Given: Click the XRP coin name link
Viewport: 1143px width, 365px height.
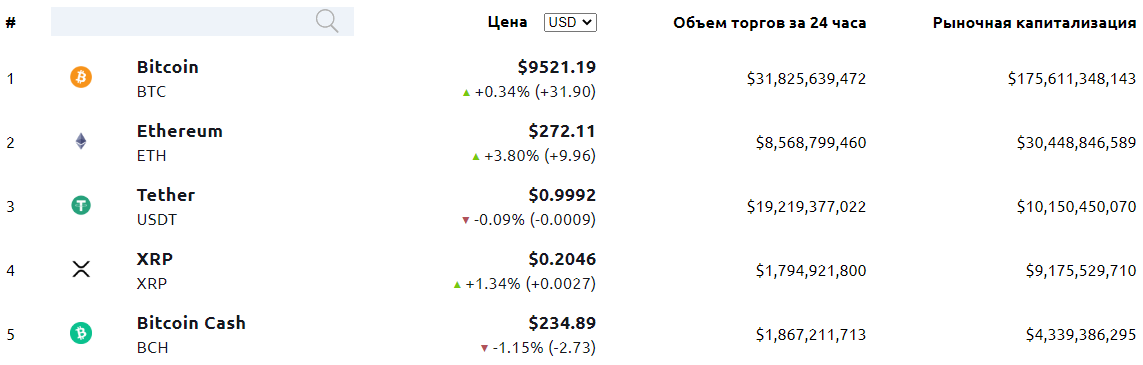Looking at the screenshot, I should 155,259.
